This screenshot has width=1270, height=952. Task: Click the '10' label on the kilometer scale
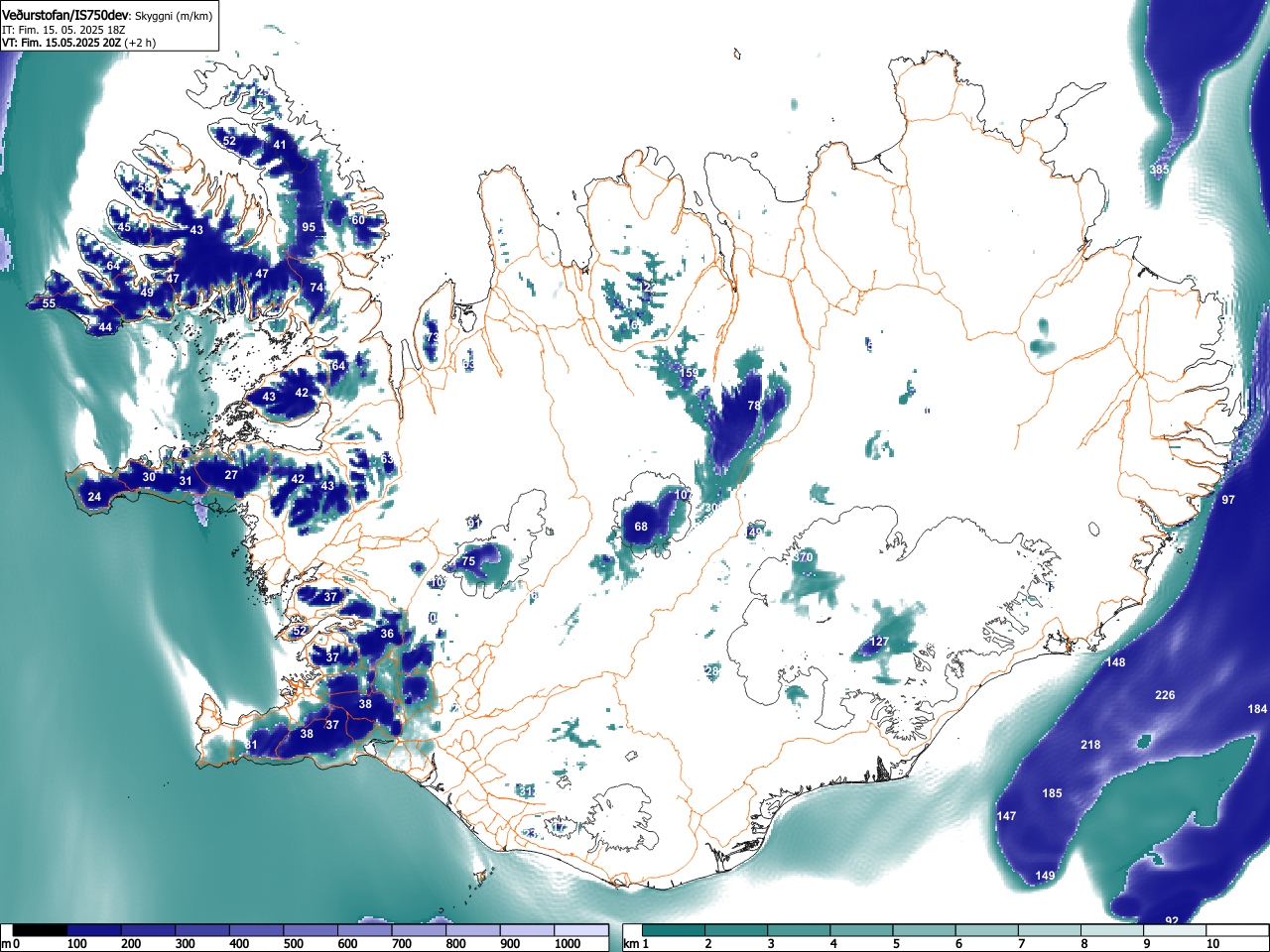pos(1212,945)
